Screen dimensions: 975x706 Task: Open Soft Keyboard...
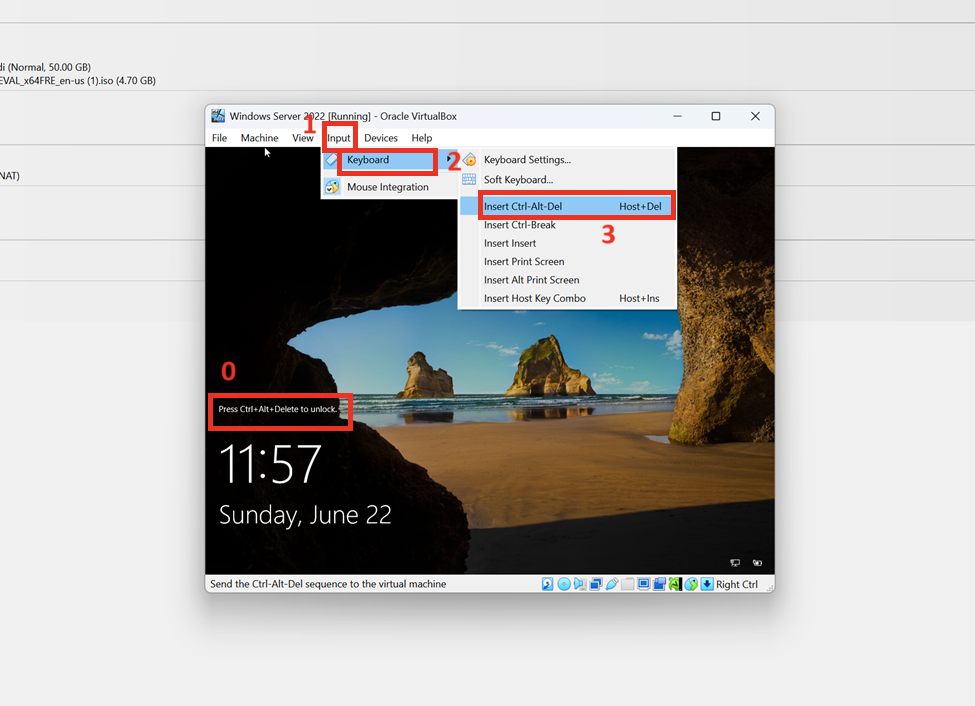tap(518, 180)
